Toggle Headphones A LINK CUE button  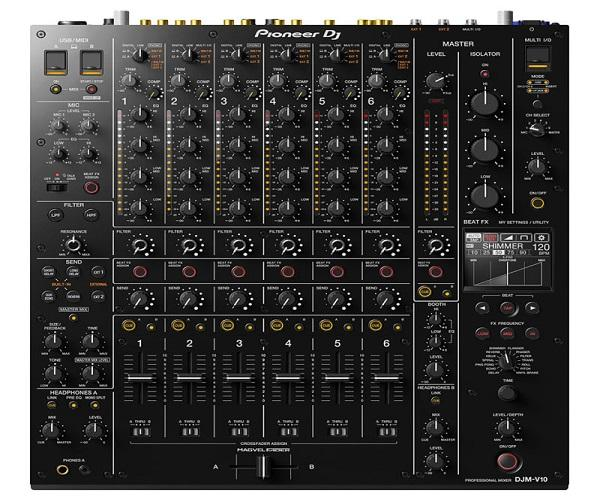point(52,405)
